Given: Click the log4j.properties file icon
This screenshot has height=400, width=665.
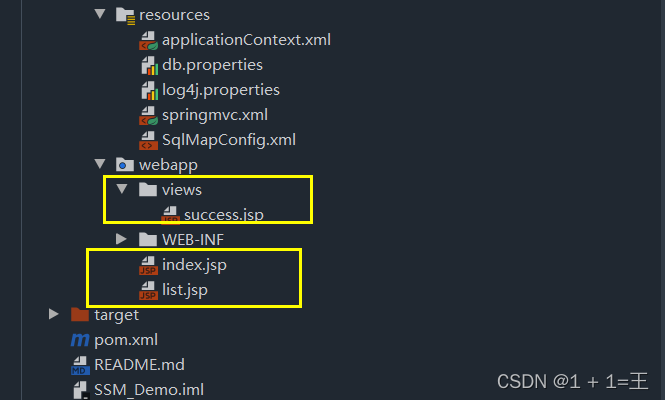Looking at the screenshot, I should click(x=148, y=91).
